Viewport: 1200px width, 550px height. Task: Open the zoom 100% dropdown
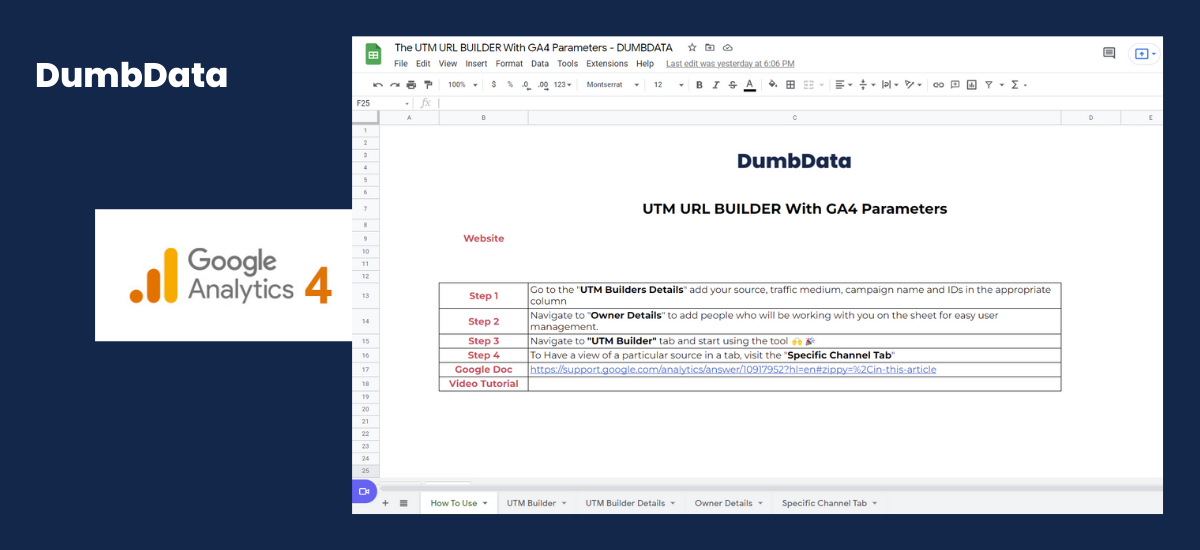[x=462, y=85]
